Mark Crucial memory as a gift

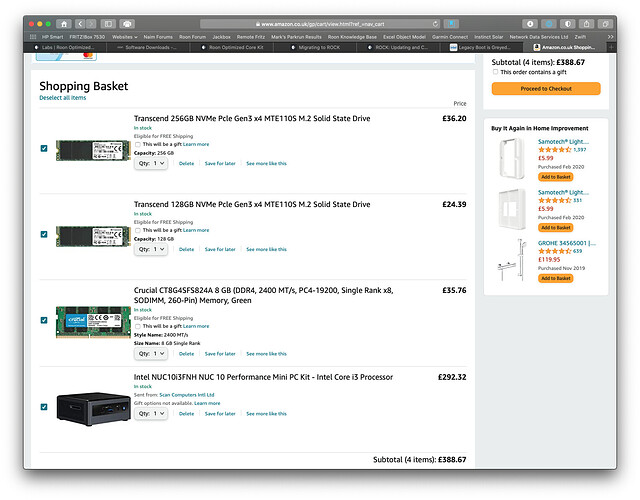coord(138,326)
